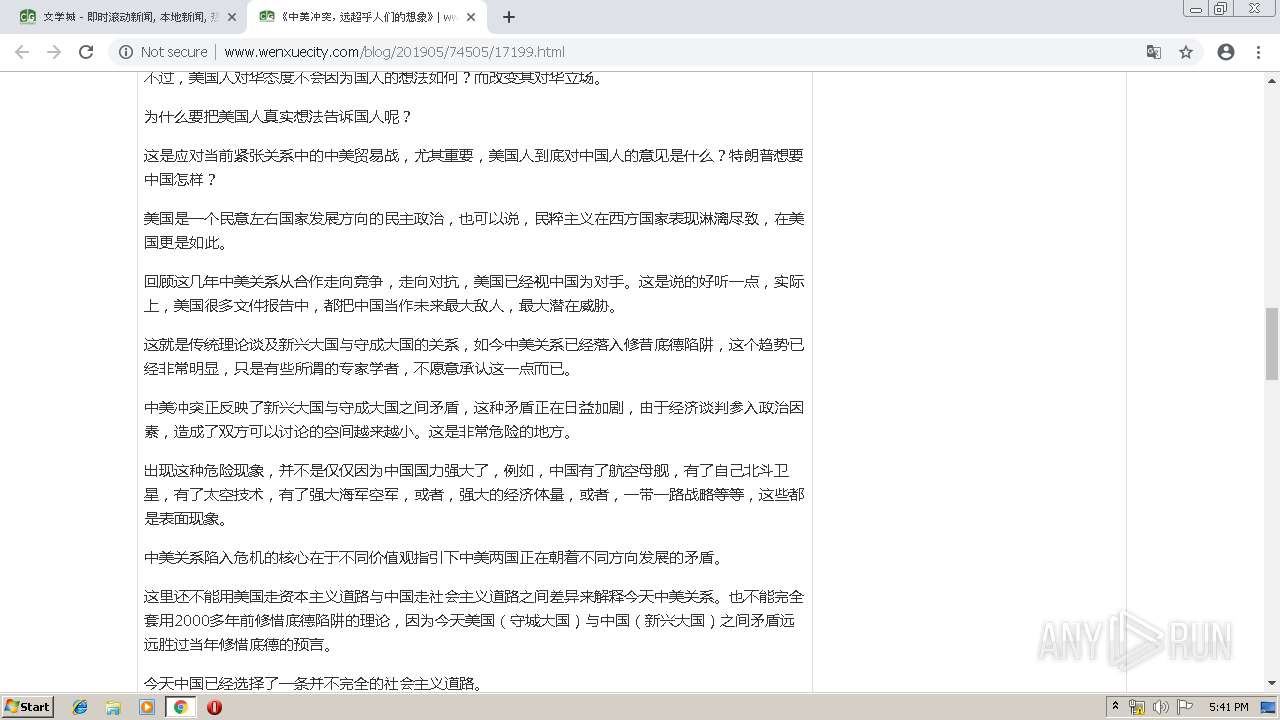Open the media player taskbar icon
This screenshot has height=720, width=1280.
147,707
